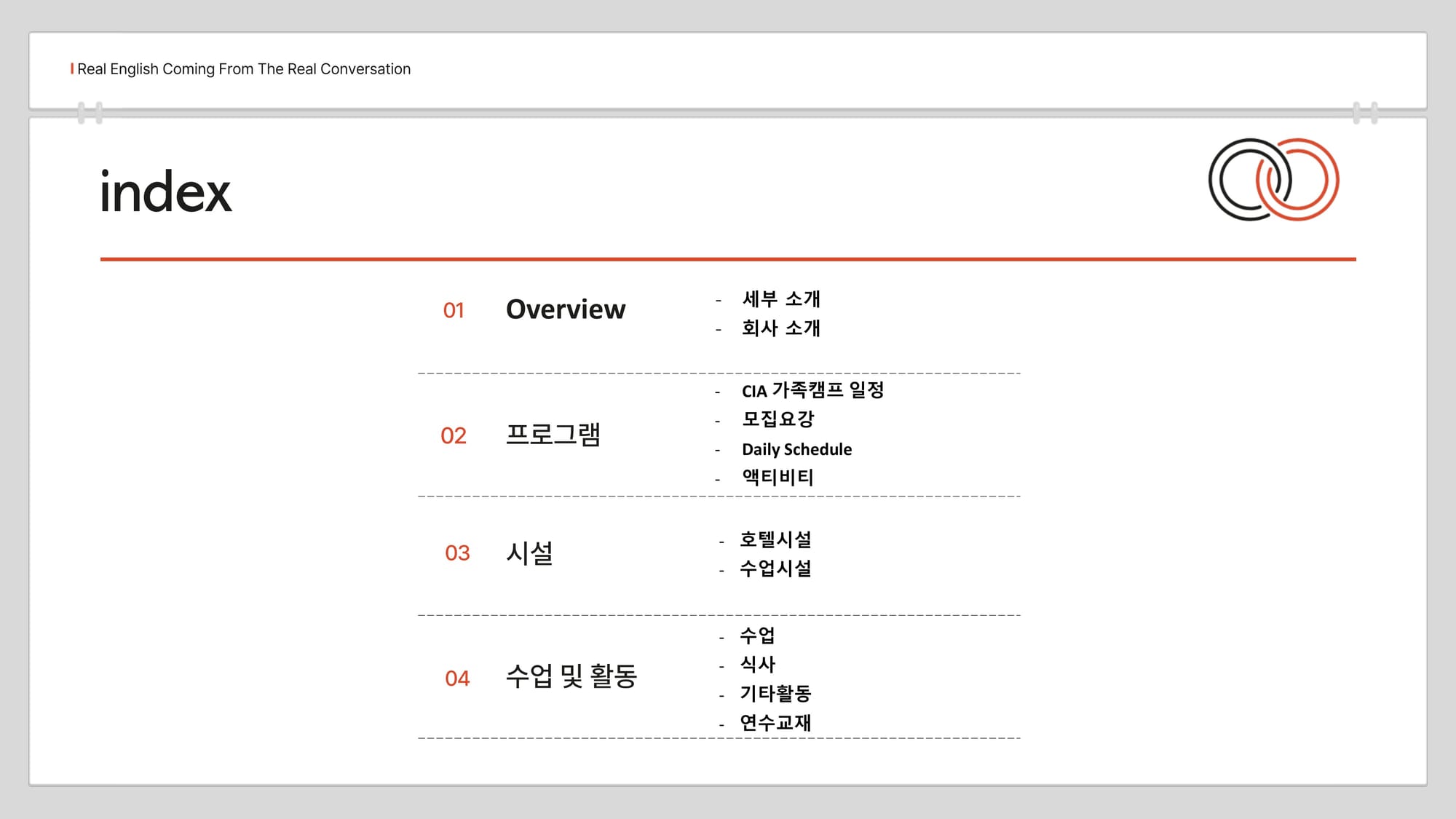This screenshot has height=819, width=1456.
Task: Click the 수업시설 entry
Action: tap(775, 569)
